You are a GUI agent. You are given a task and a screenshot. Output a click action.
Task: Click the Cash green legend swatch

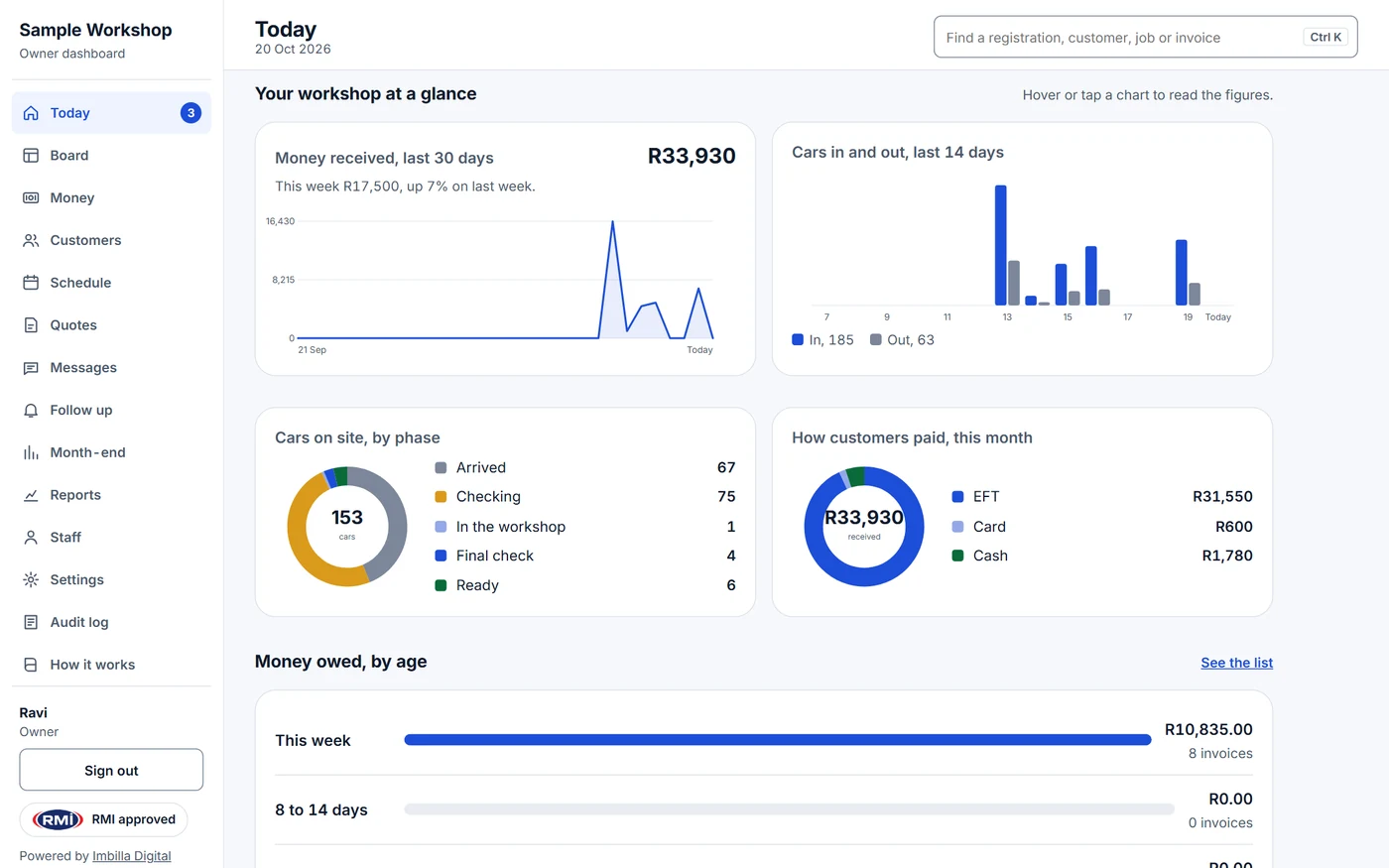pyautogui.click(x=957, y=556)
